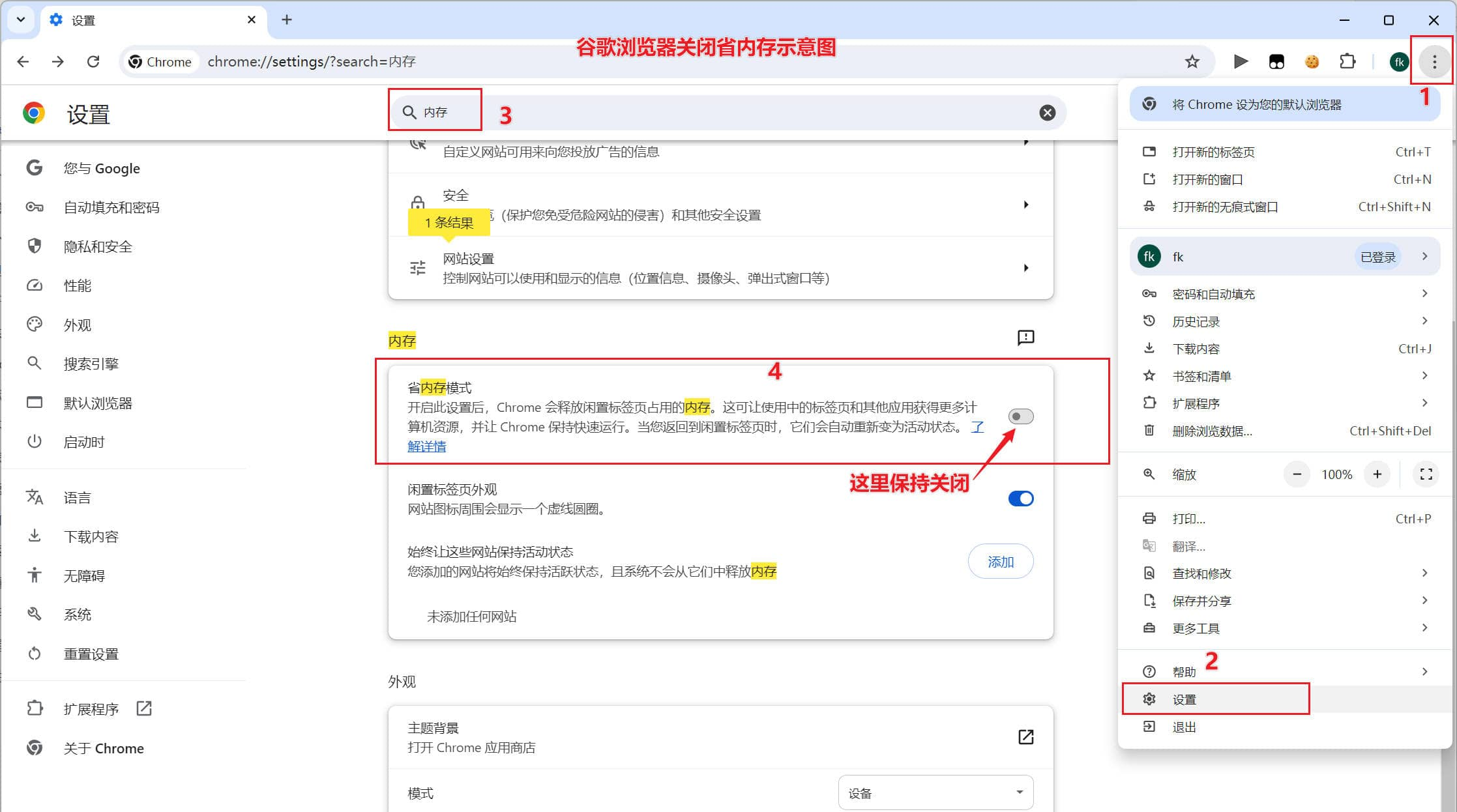Click the feedback icon beside 内存 heading
1457x812 pixels.
[1025, 338]
